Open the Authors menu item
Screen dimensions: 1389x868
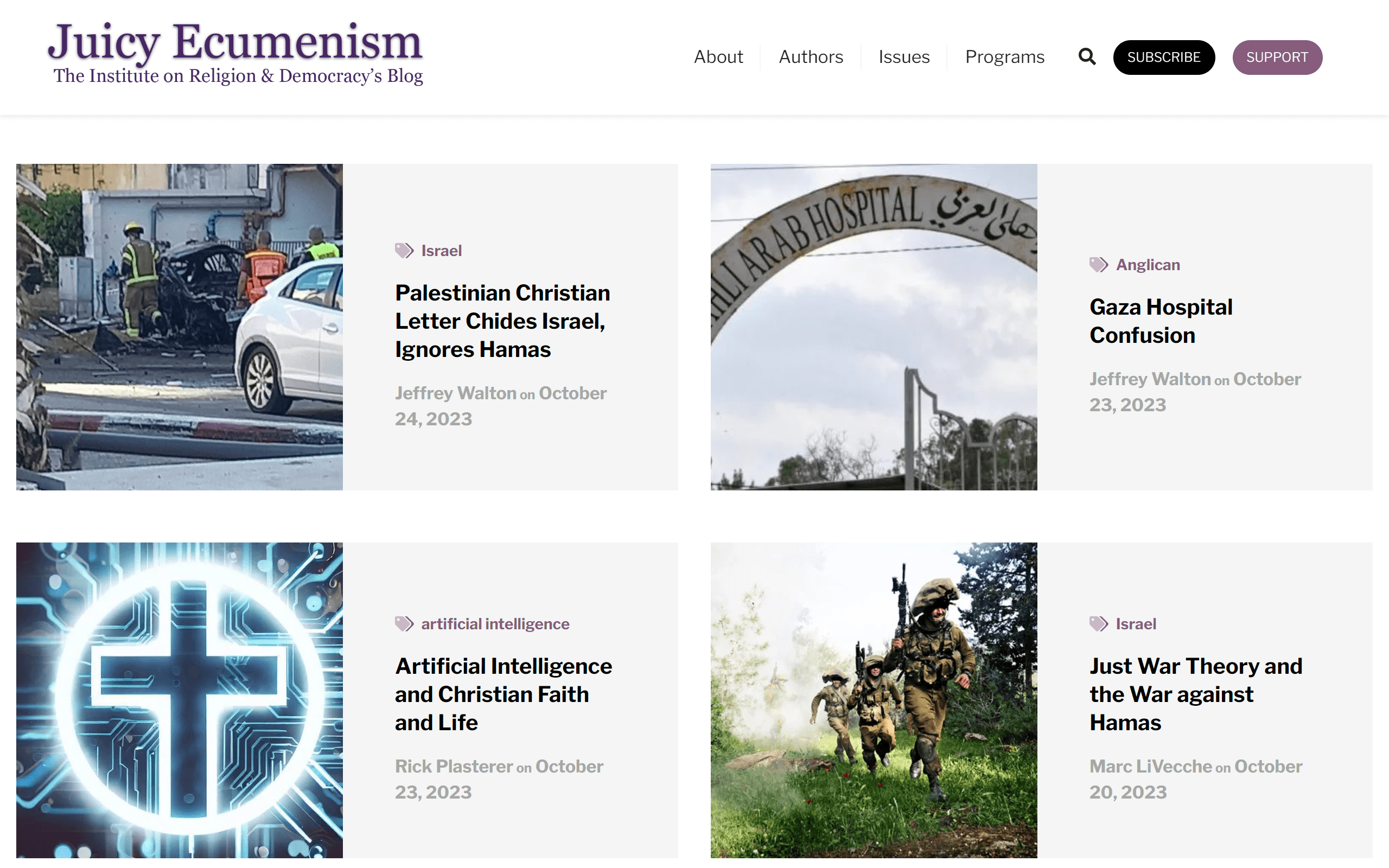pos(811,56)
